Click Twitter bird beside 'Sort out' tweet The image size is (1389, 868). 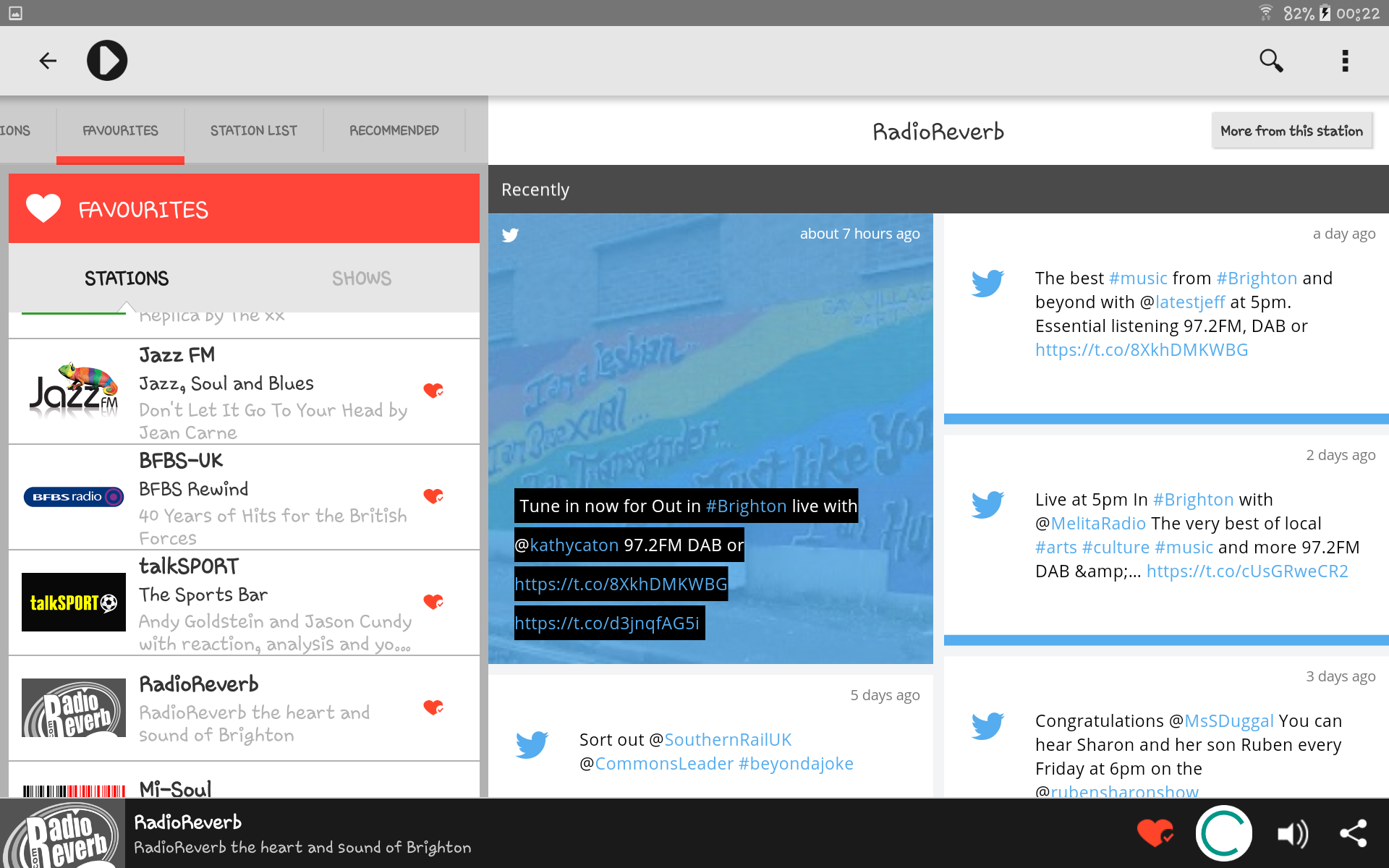pos(532,744)
